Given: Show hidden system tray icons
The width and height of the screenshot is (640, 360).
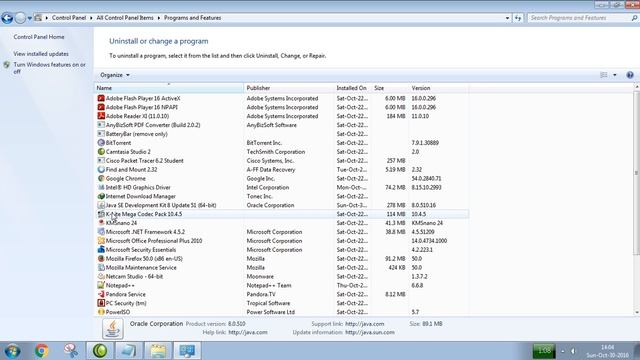Looking at the screenshot, I should [x=563, y=351].
